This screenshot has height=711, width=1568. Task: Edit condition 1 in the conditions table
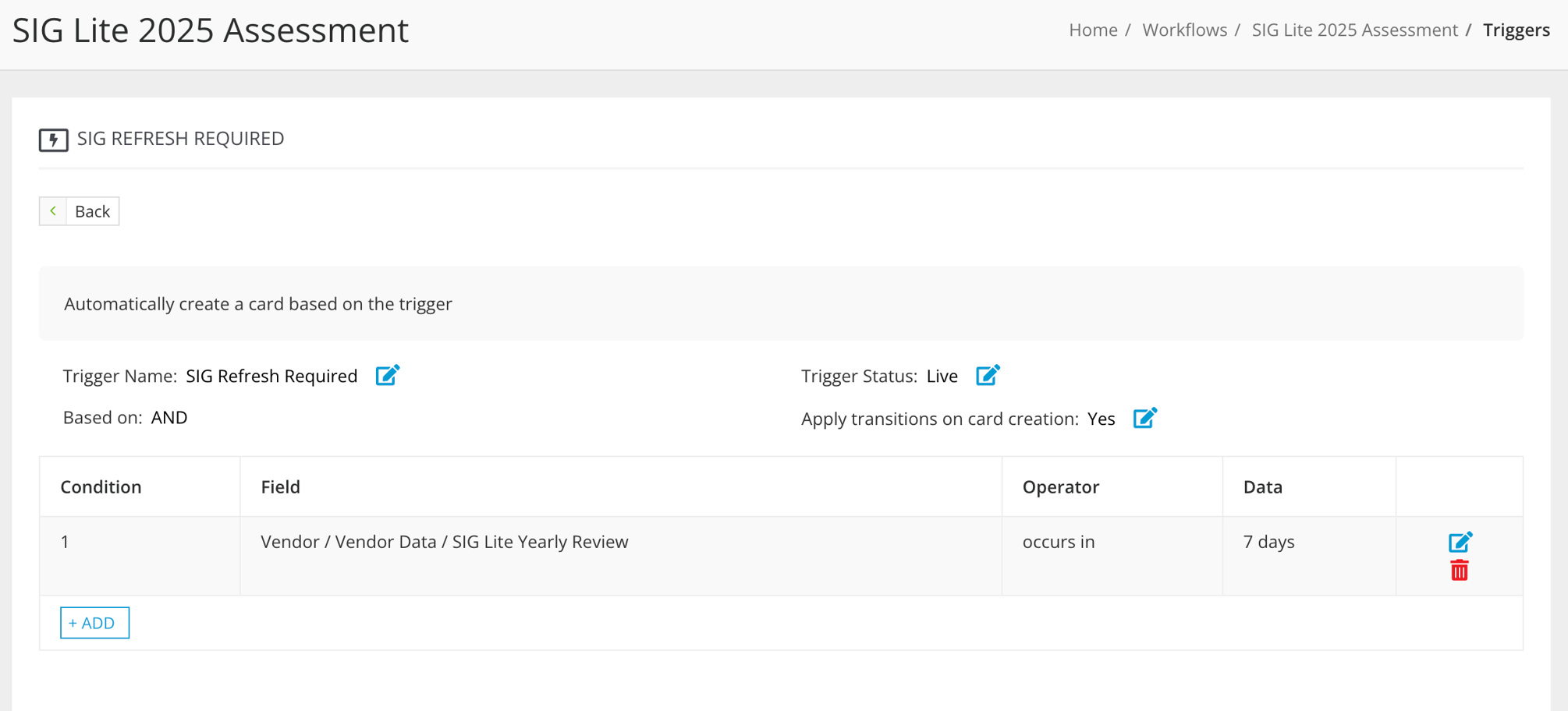pyautogui.click(x=1460, y=542)
